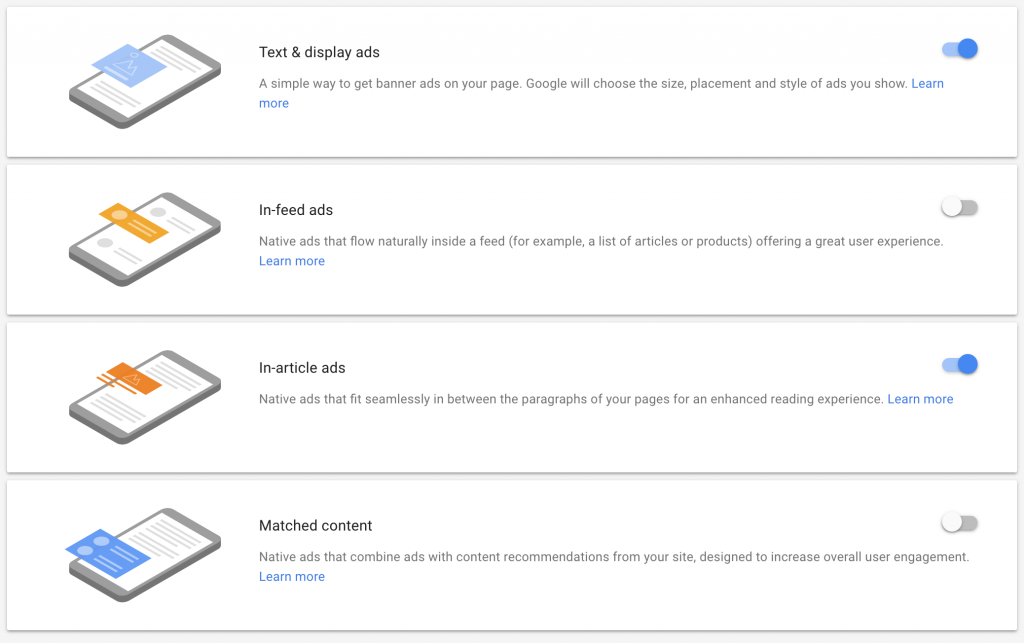Click the content recommendations description text
This screenshot has width=1024, height=643.
point(614,557)
